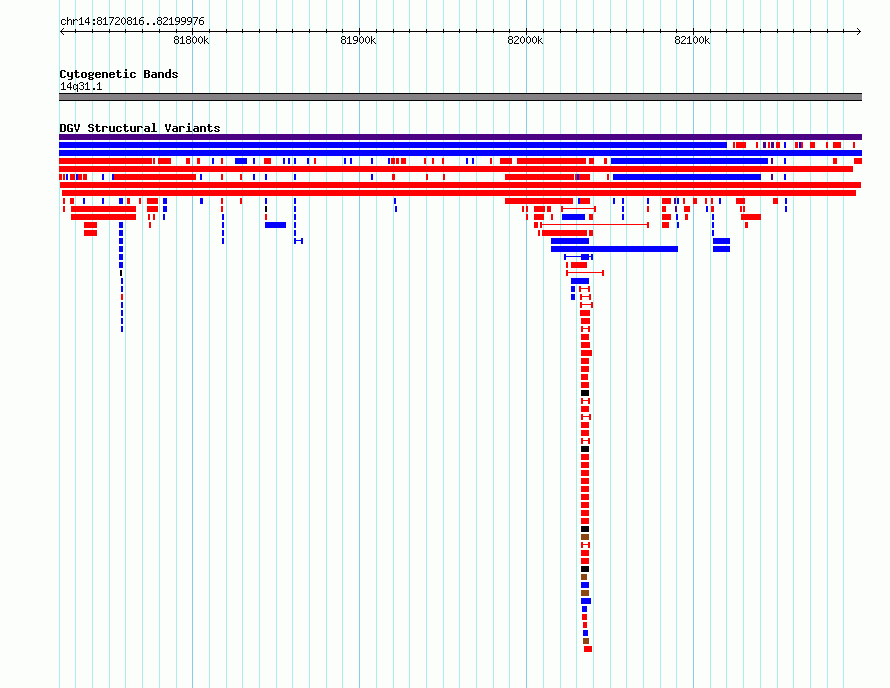Select blue bar directly above widest blue variant

(x=570, y=241)
